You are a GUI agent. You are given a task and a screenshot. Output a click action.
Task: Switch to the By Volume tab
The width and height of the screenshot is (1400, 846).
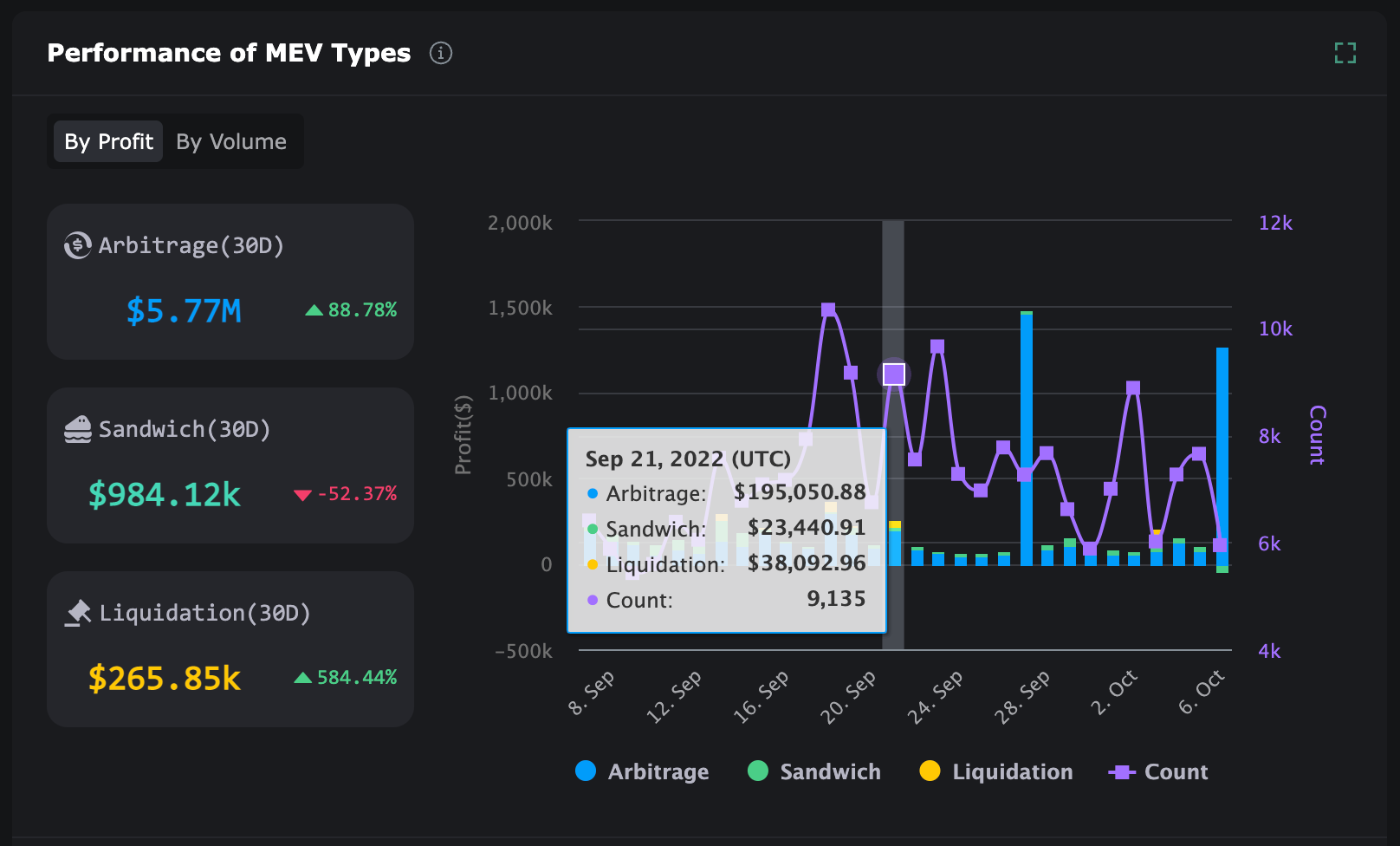point(231,141)
